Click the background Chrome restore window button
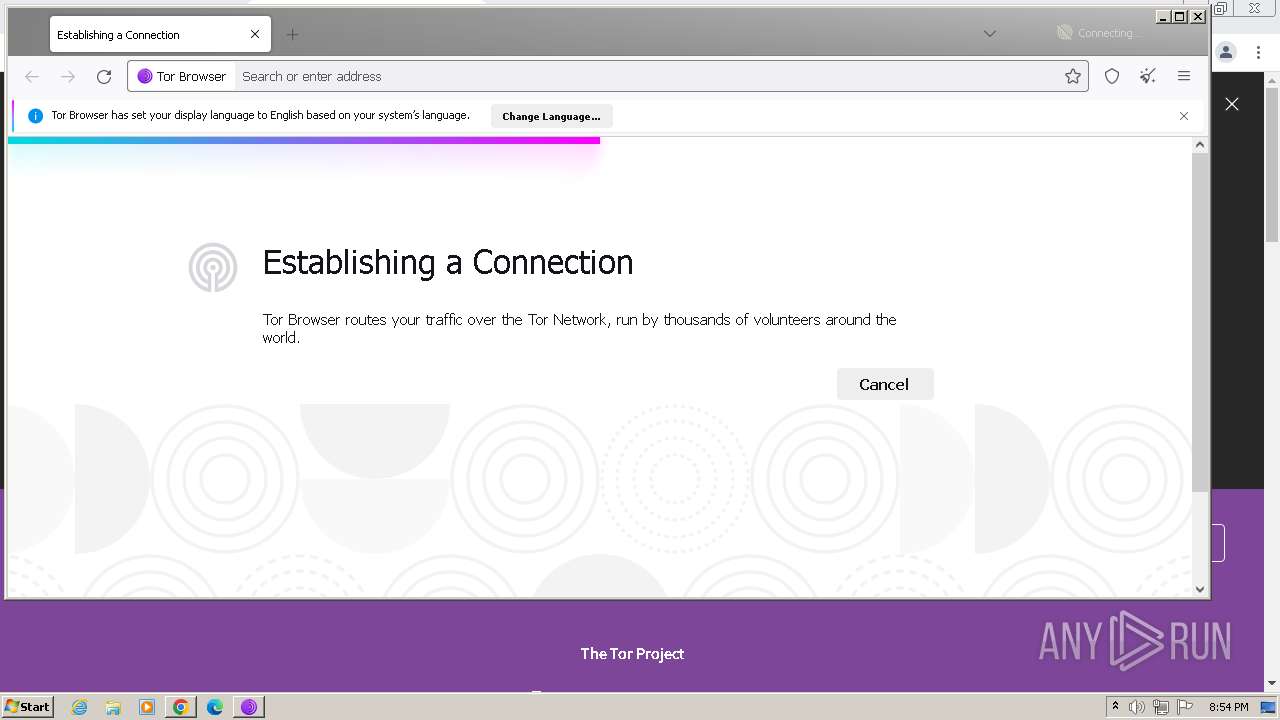This screenshot has height=720, width=1280. pyautogui.click(x=1221, y=8)
